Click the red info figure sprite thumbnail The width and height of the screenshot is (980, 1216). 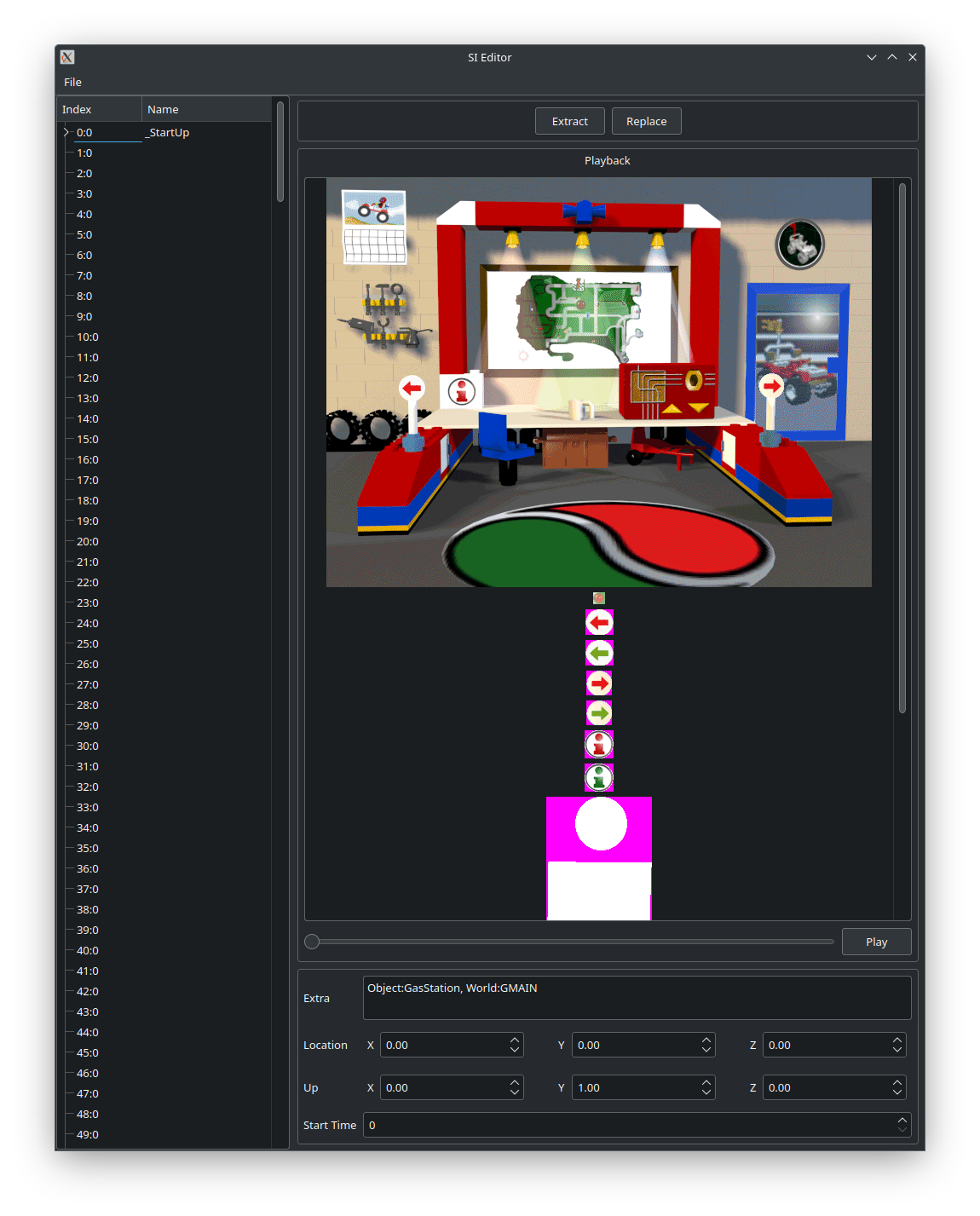pyautogui.click(x=599, y=745)
